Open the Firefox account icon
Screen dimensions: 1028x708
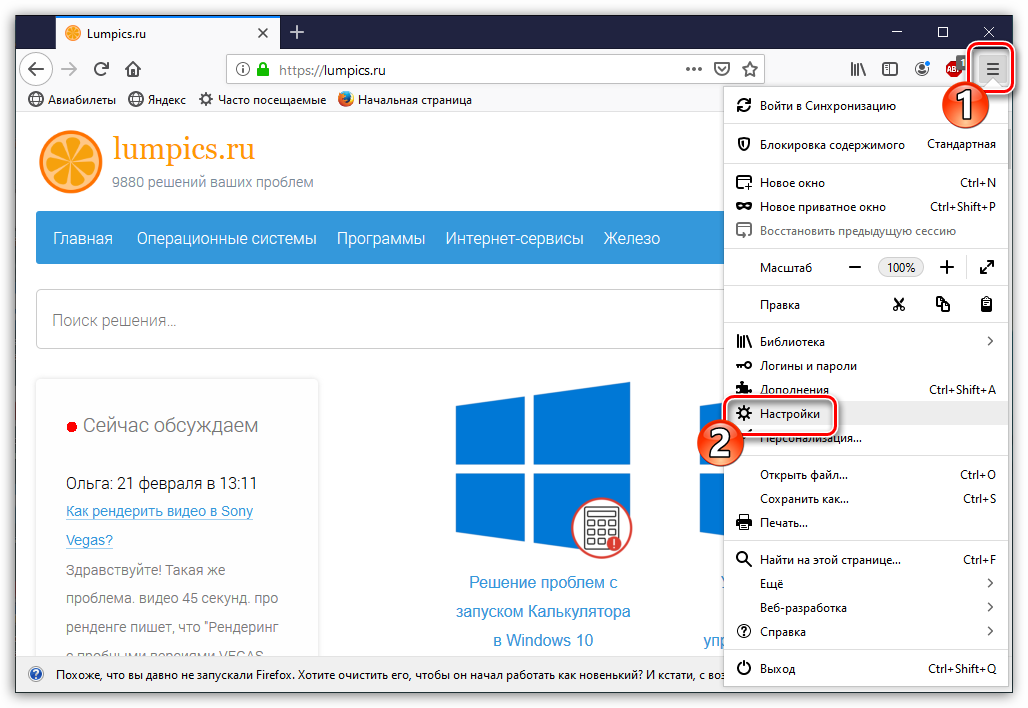point(922,69)
